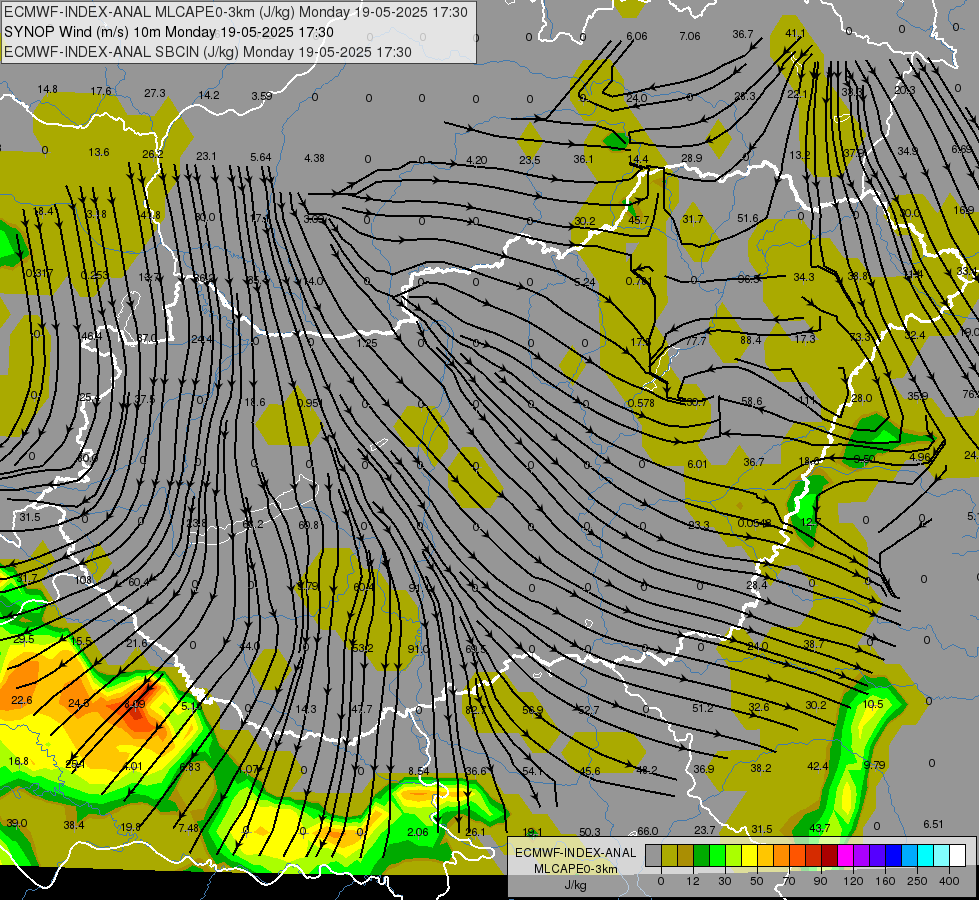This screenshot has width=979, height=900.
Task: Click the '400' tick label on the legend
Action: [x=949, y=881]
